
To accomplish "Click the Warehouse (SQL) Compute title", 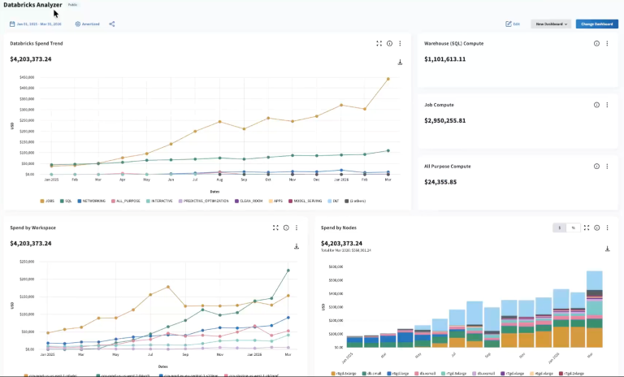I will [454, 43].
